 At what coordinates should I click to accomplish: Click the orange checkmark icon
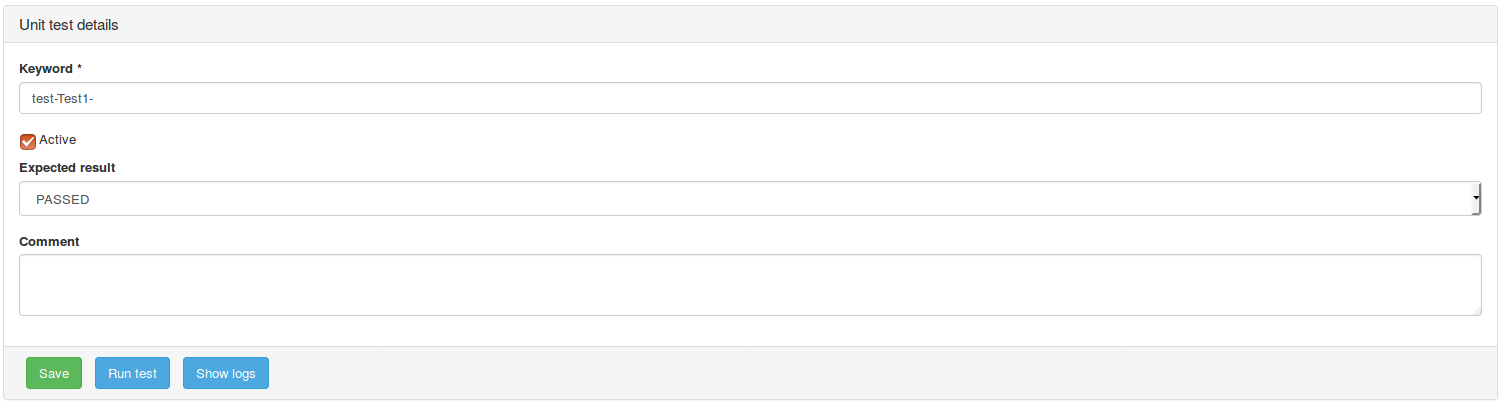pyautogui.click(x=28, y=141)
